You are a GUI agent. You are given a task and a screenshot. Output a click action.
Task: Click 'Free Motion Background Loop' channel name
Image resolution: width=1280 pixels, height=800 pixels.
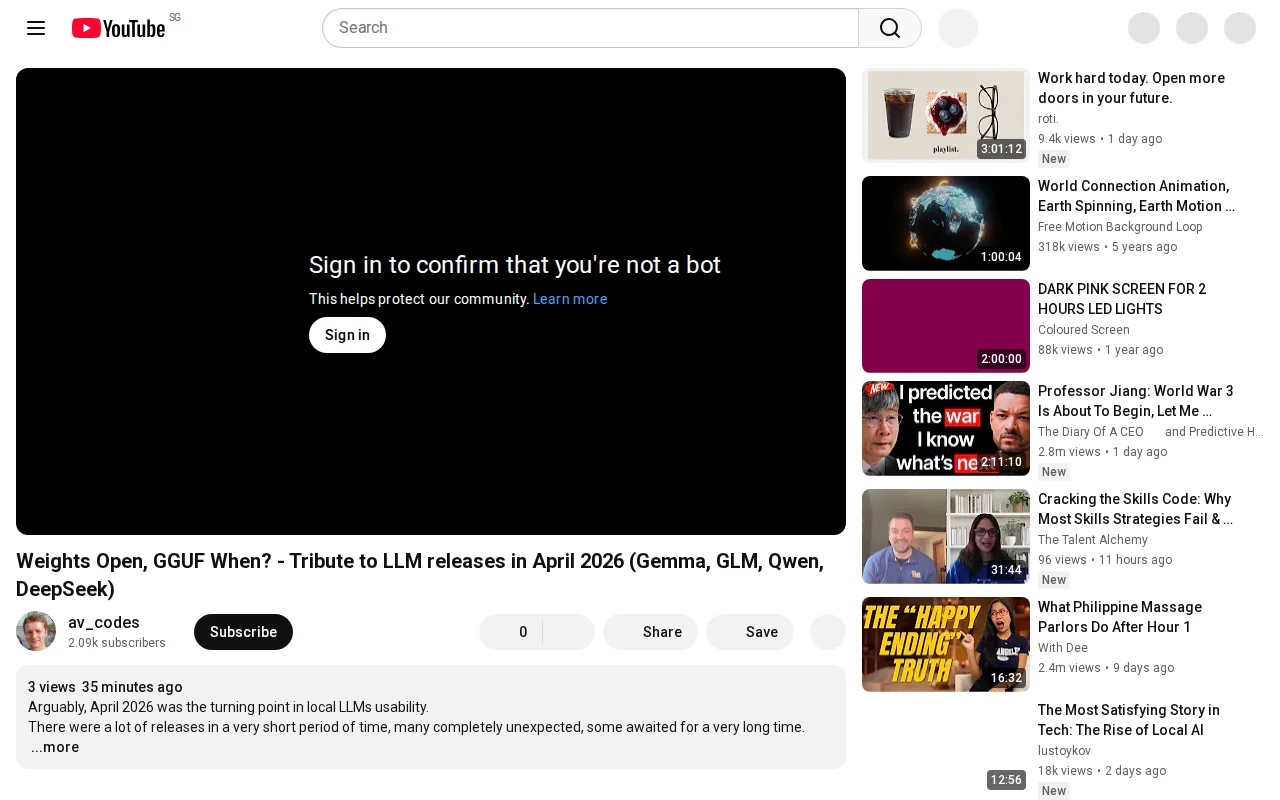pyautogui.click(x=1120, y=227)
